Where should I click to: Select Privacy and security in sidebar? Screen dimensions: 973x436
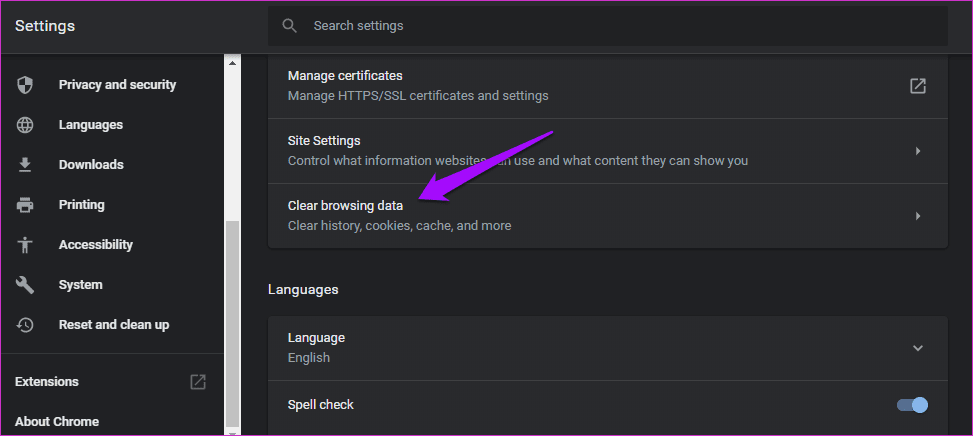[x=117, y=85]
